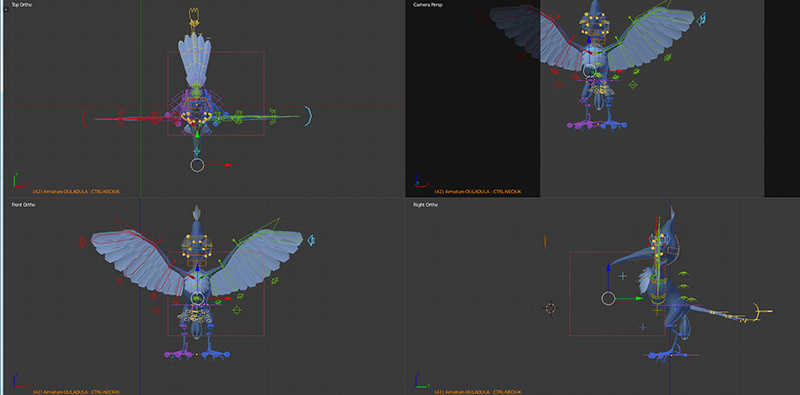Select the green target control in Front Ortho
Viewport: 800px width, 395px height.
236,309
